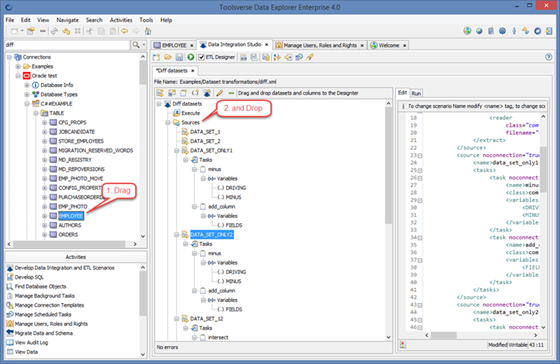Image resolution: width=560 pixels, height=364 pixels.
Task: Click the Execute node icon
Action: (x=176, y=113)
